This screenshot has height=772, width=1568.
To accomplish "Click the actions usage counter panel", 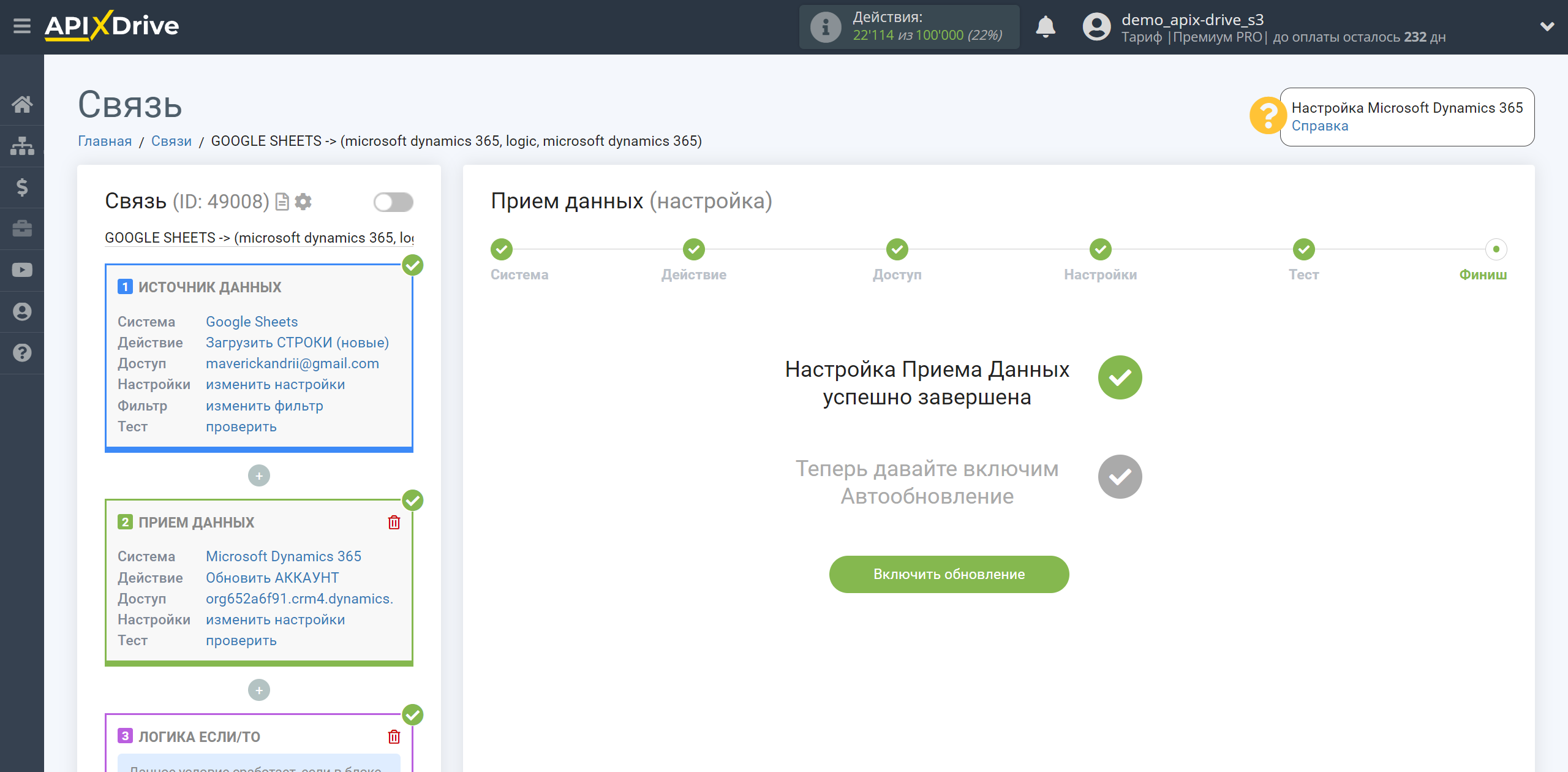I will tap(909, 27).
